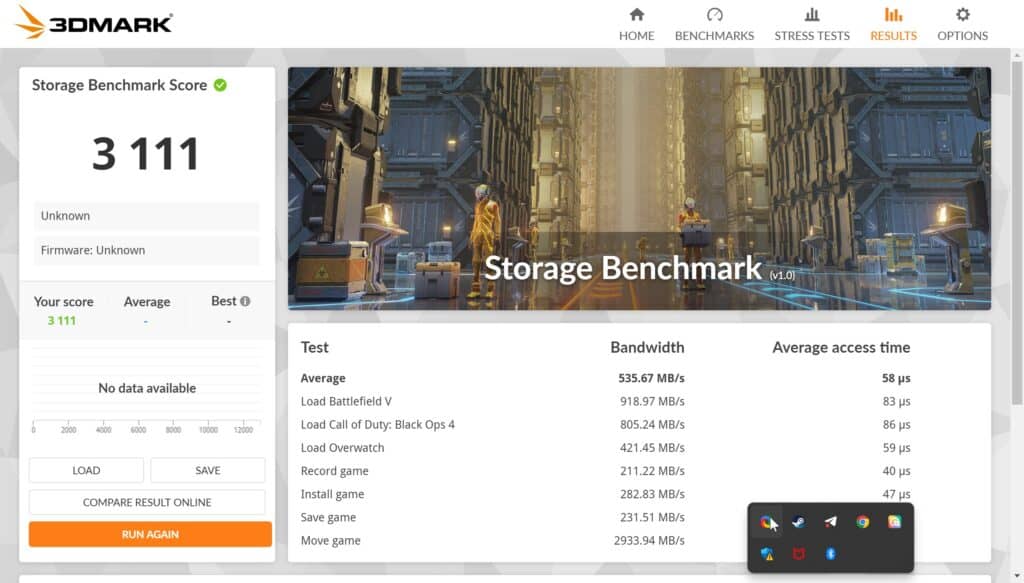The image size is (1024, 583).
Task: Open Benchmarks via the speedometer icon
Action: 714,15
